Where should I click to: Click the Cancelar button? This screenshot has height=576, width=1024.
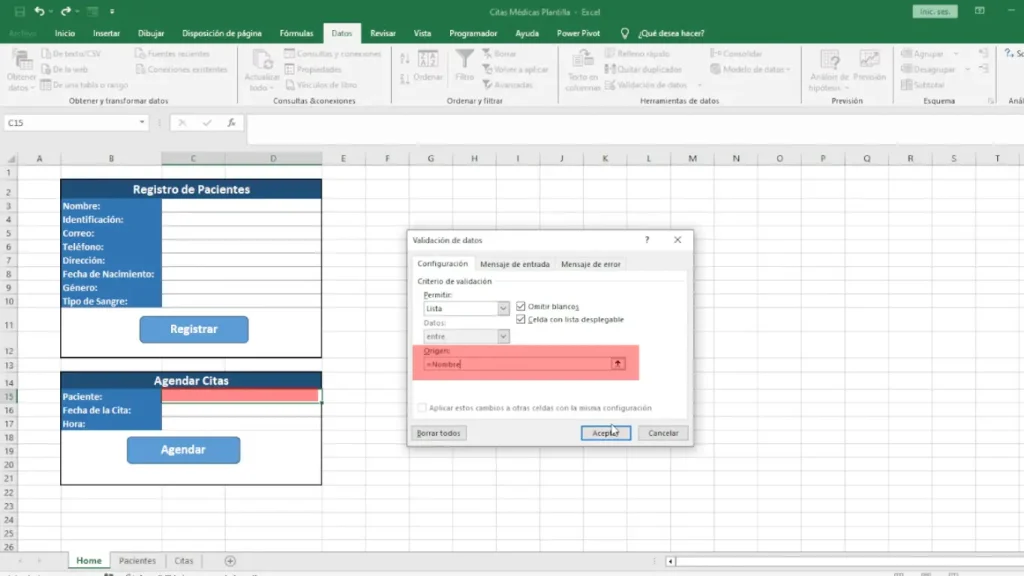(x=663, y=433)
